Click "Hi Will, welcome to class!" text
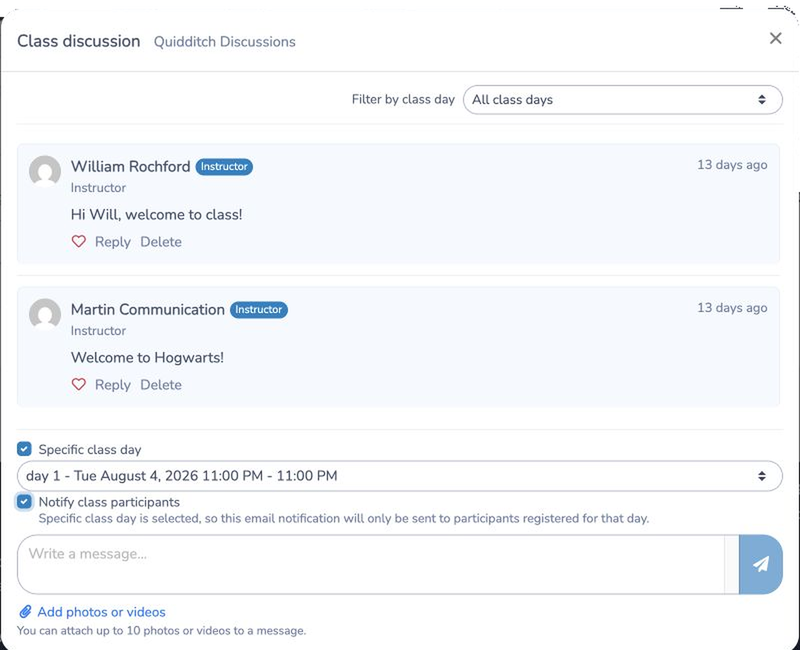The width and height of the screenshot is (800, 650). click(157, 214)
